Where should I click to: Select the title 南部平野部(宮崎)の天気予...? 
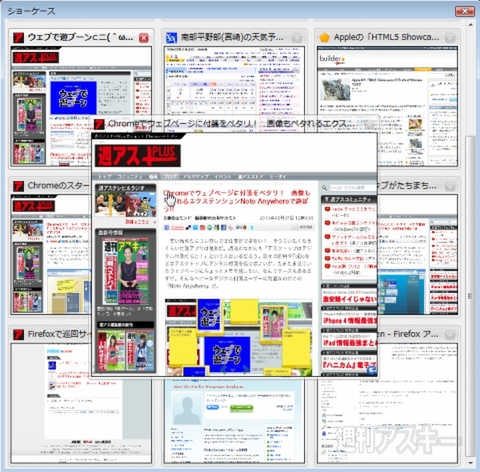232,37
